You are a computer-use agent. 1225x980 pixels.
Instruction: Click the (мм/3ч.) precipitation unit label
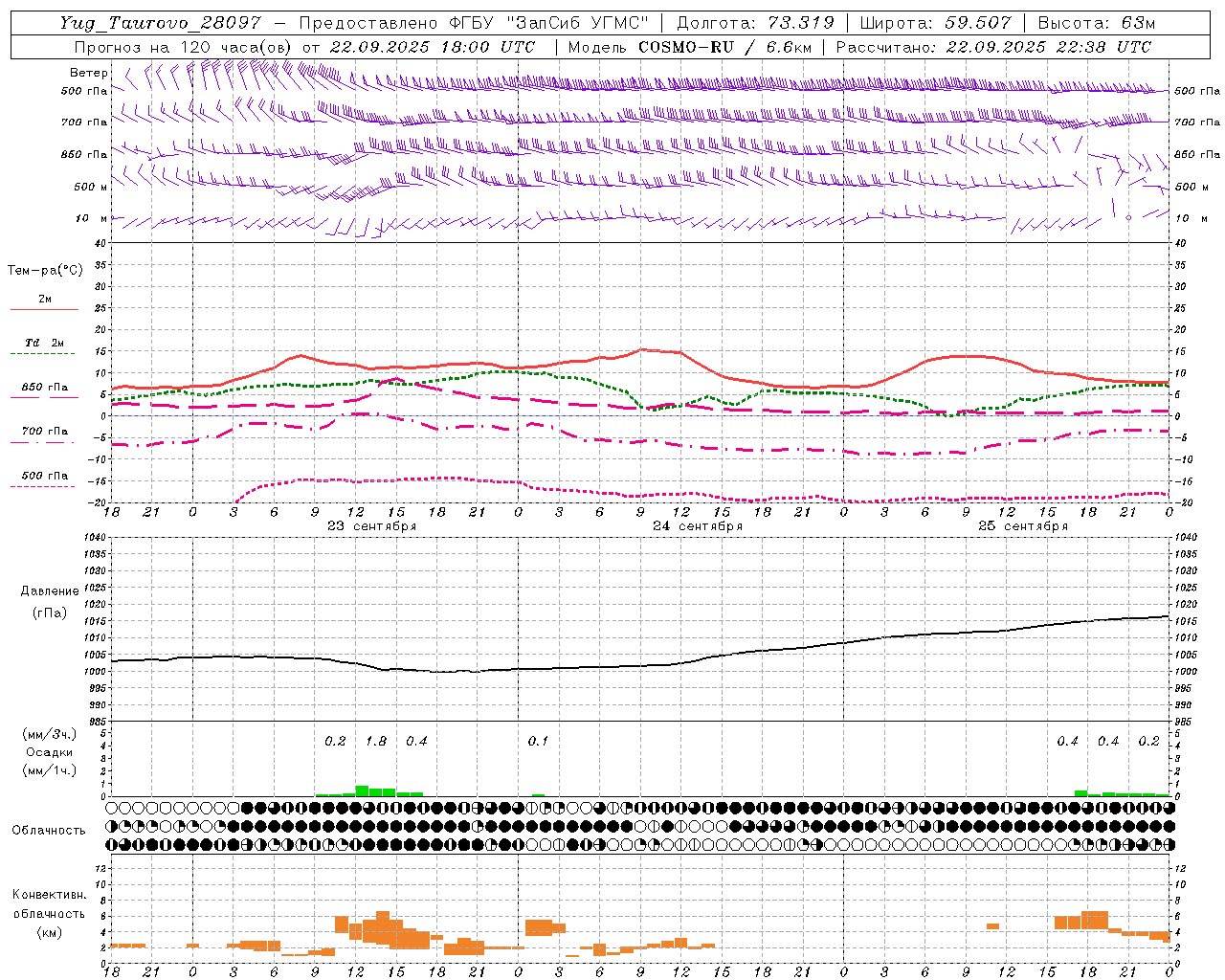pos(49,734)
